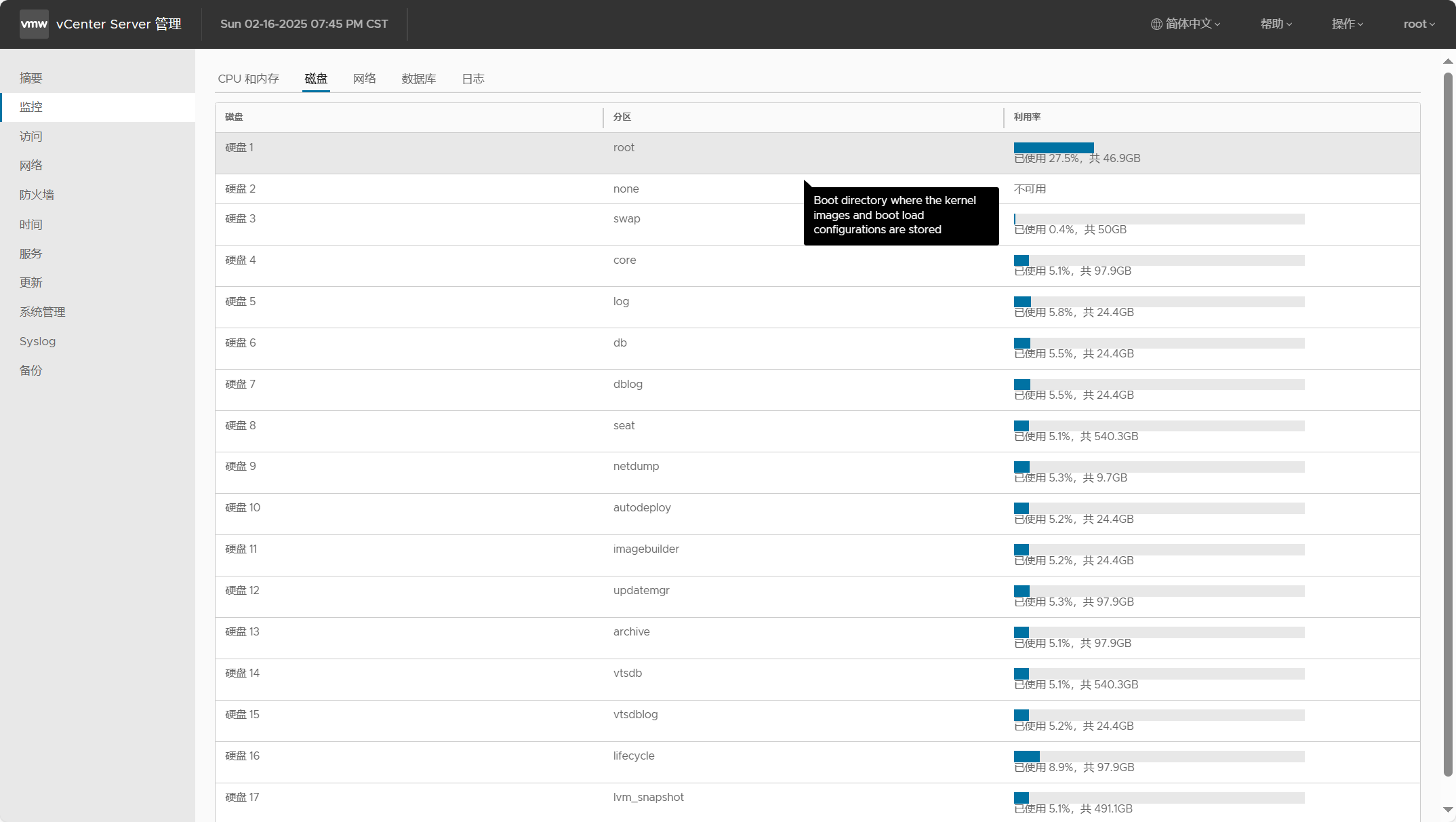The height and width of the screenshot is (822, 1456).
Task: Open 系统管理 in the sidebar
Action: tap(98, 312)
